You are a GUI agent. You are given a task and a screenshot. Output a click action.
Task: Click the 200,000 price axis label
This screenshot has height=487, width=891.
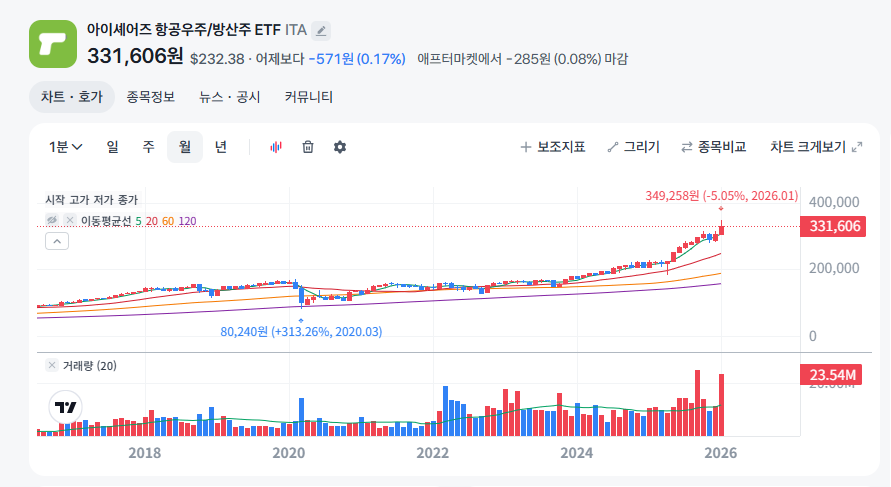(834, 268)
